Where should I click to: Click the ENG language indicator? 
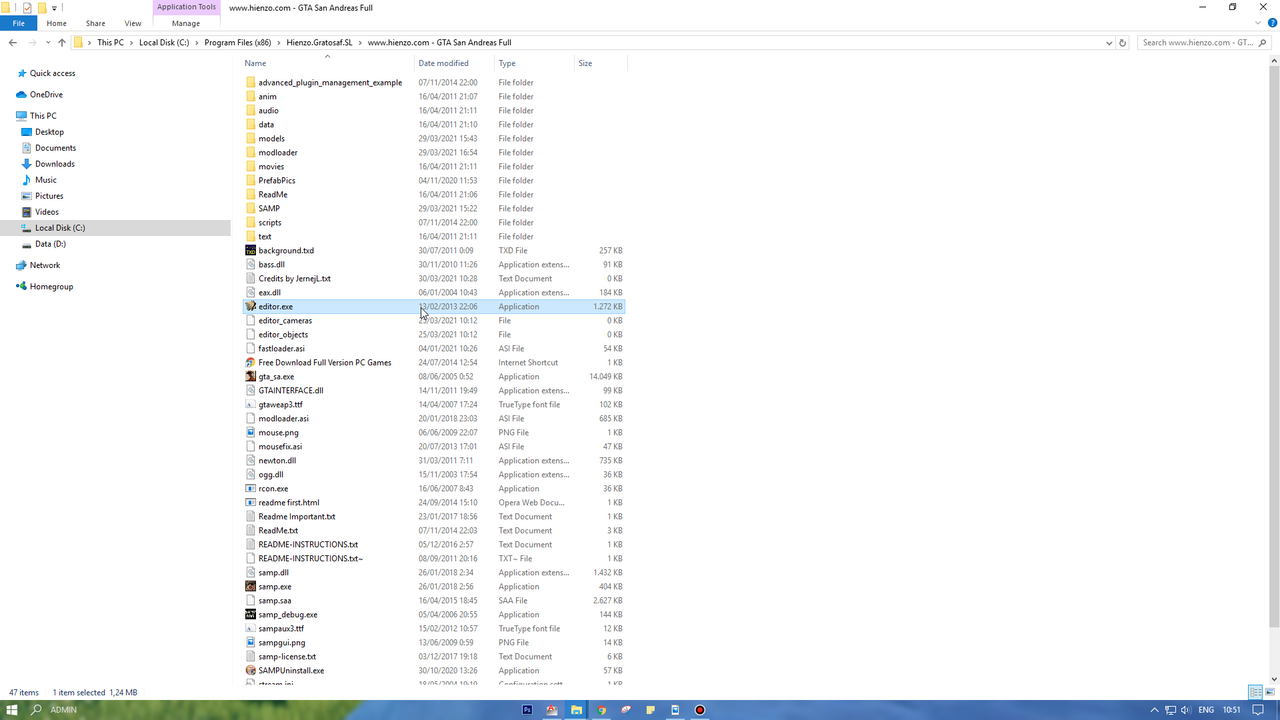(x=1206, y=710)
